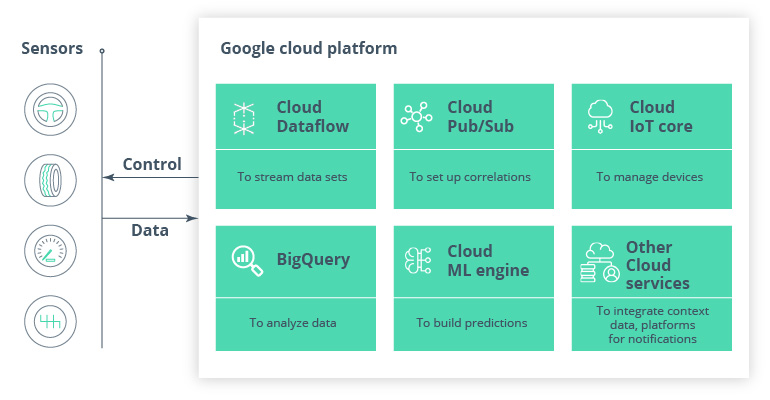
Task: Click the Cloud Dataflow icon
Action: pos(244,117)
